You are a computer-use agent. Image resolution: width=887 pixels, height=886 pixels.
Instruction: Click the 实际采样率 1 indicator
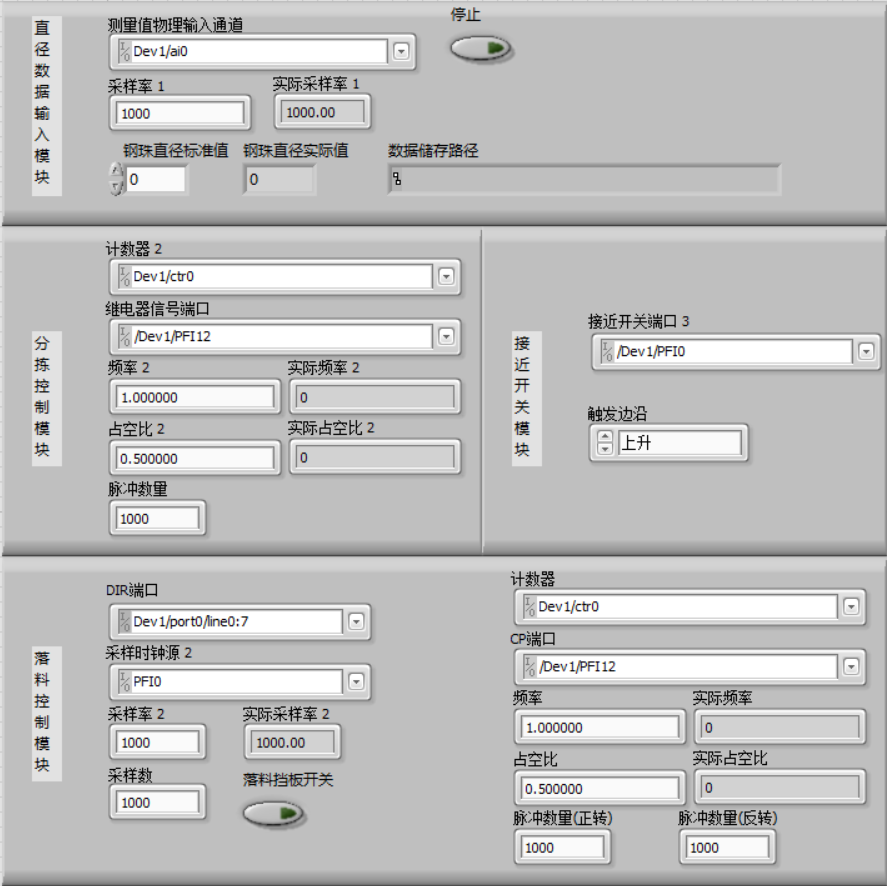(x=322, y=112)
